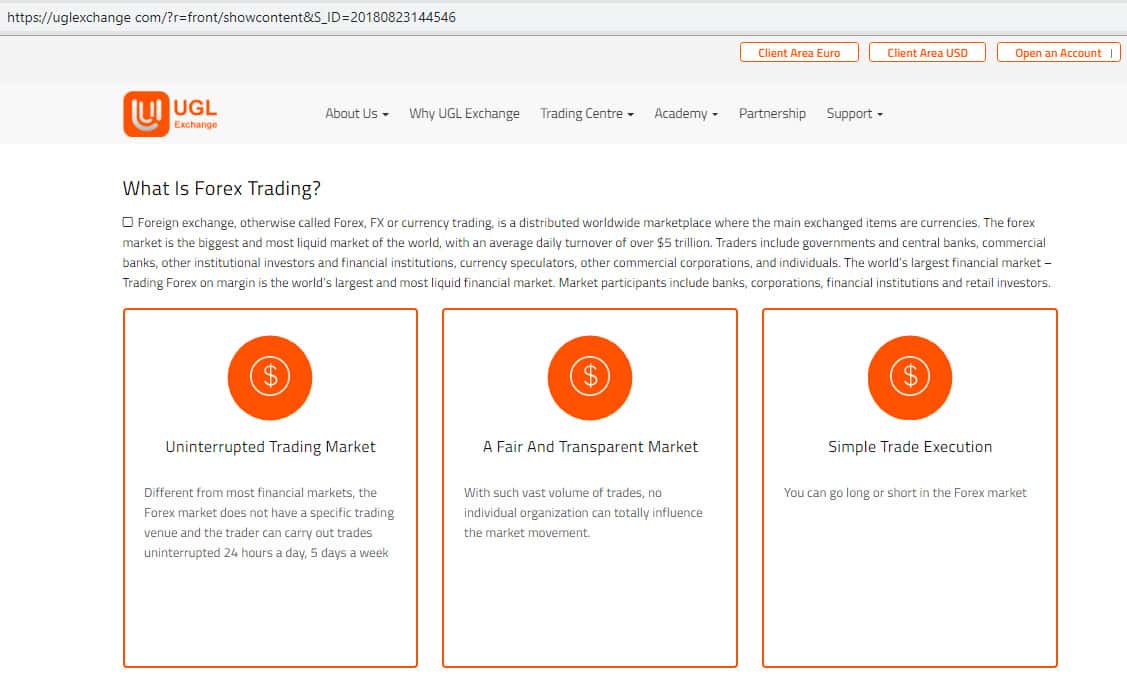Click the Client Area Euro button
The image size is (1127, 689).
(799, 53)
